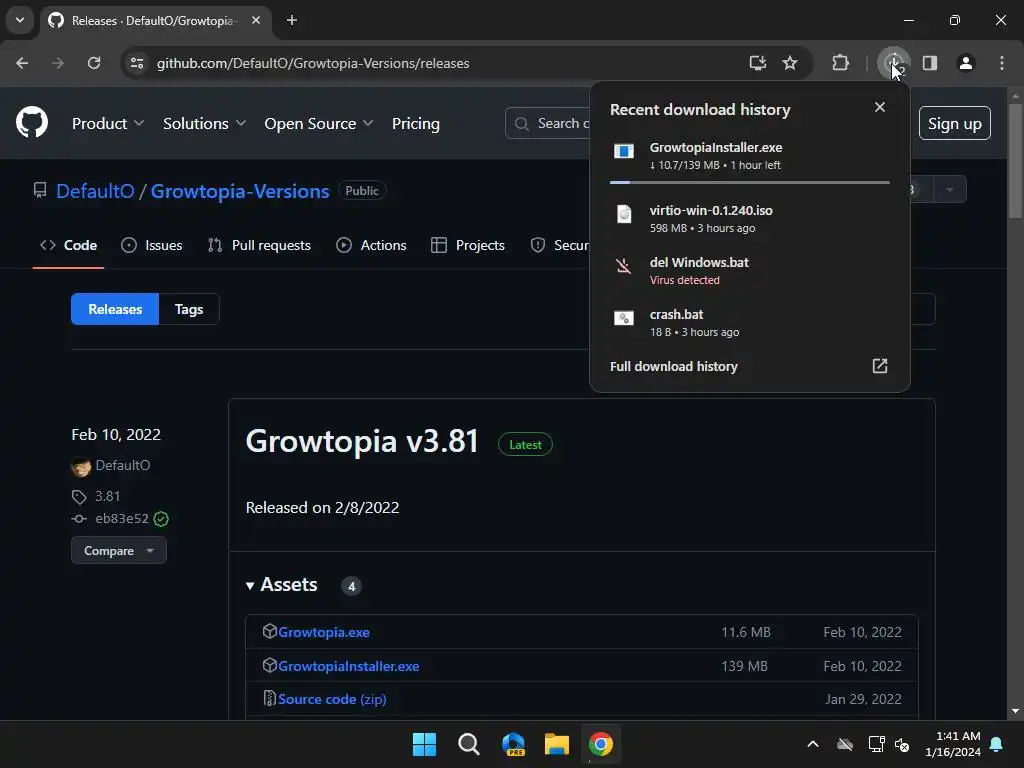Open Windows Start menu
1024x768 pixels.
tap(424, 744)
